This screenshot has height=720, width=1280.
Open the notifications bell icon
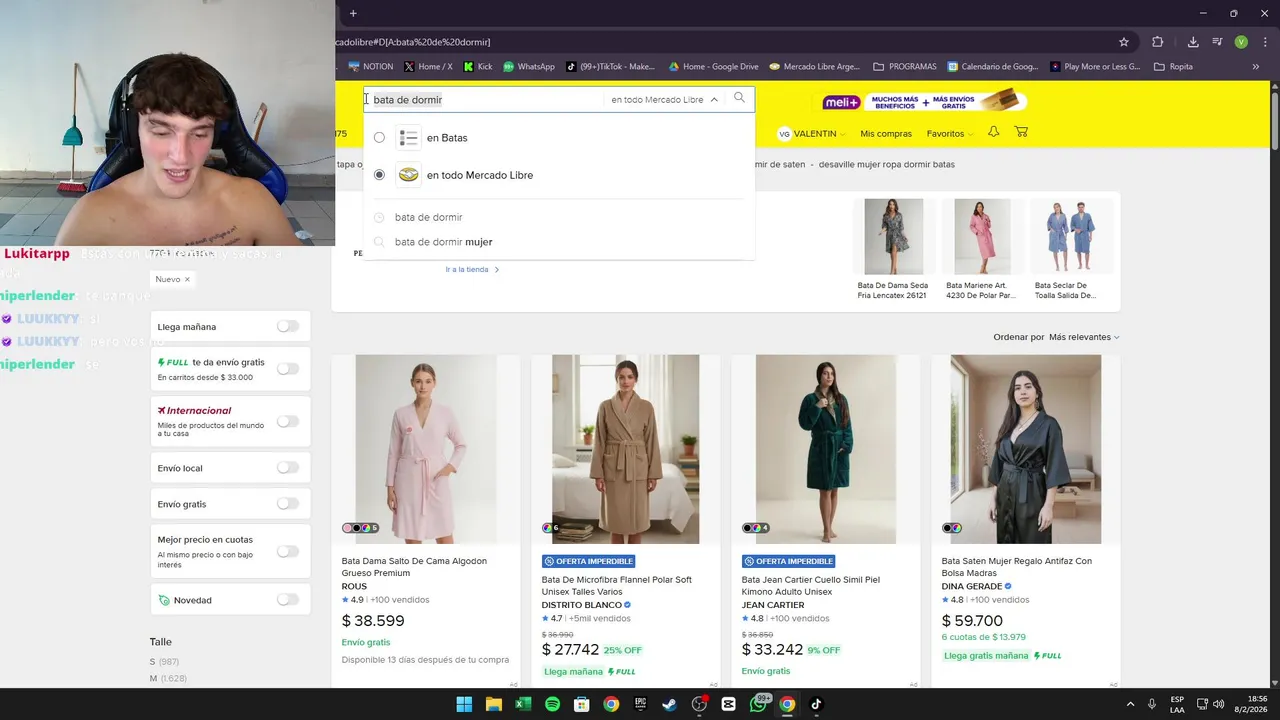(993, 132)
